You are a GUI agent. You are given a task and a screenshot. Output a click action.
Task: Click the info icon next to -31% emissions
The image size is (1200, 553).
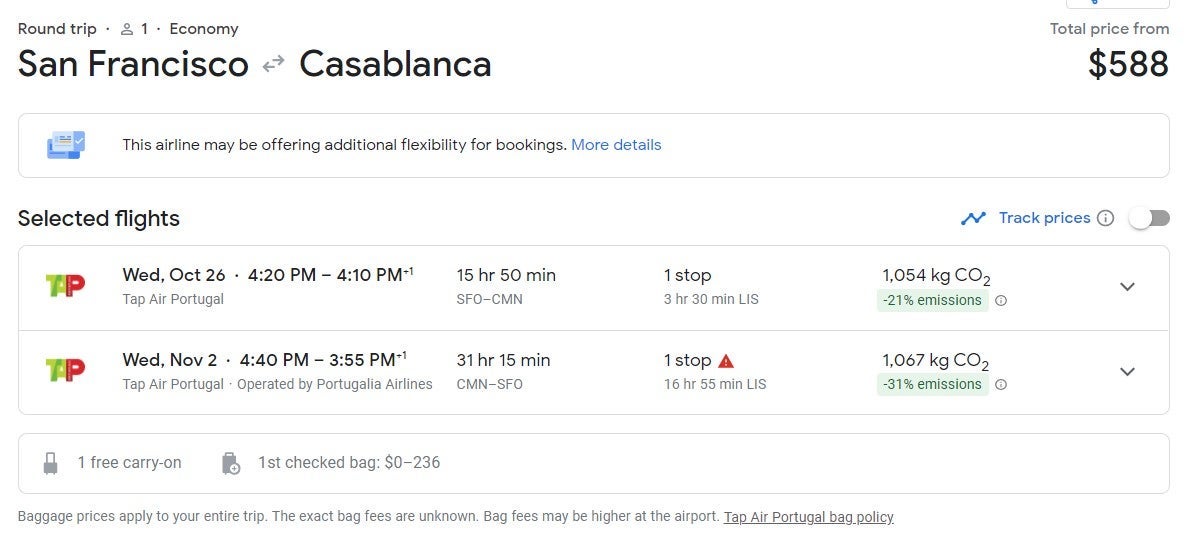pyautogui.click(x=1001, y=385)
